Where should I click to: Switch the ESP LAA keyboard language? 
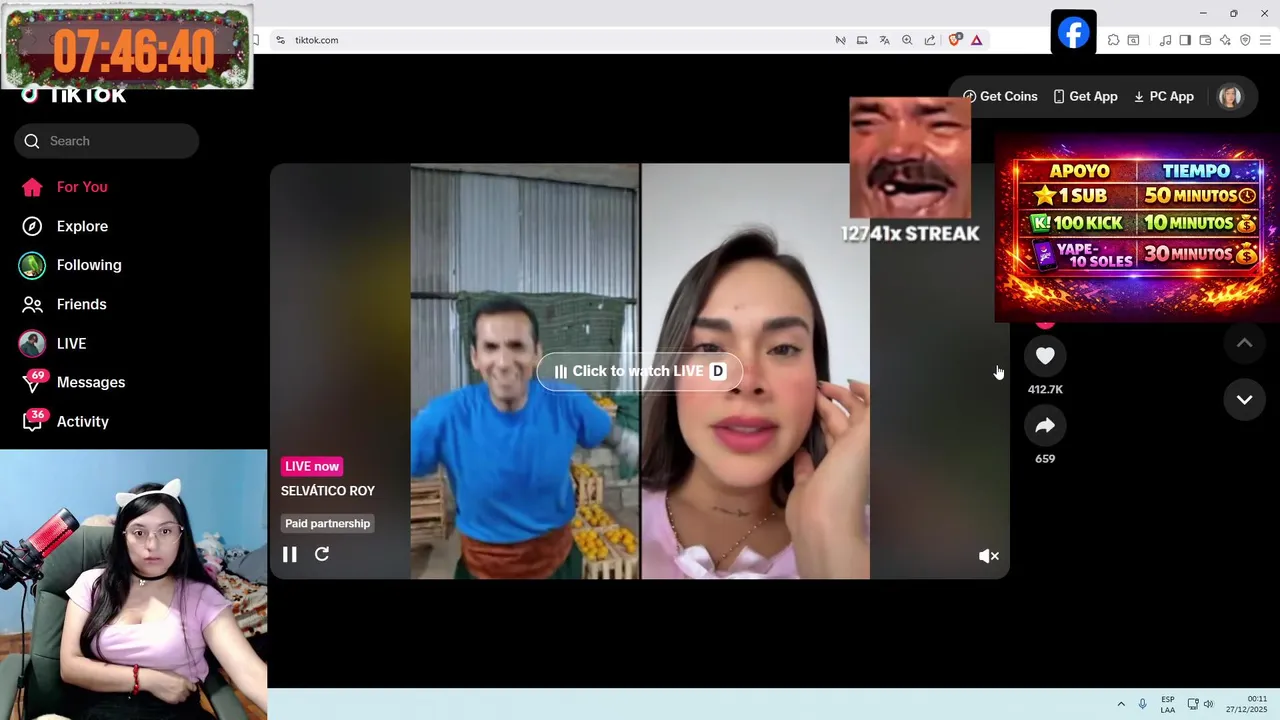1168,704
